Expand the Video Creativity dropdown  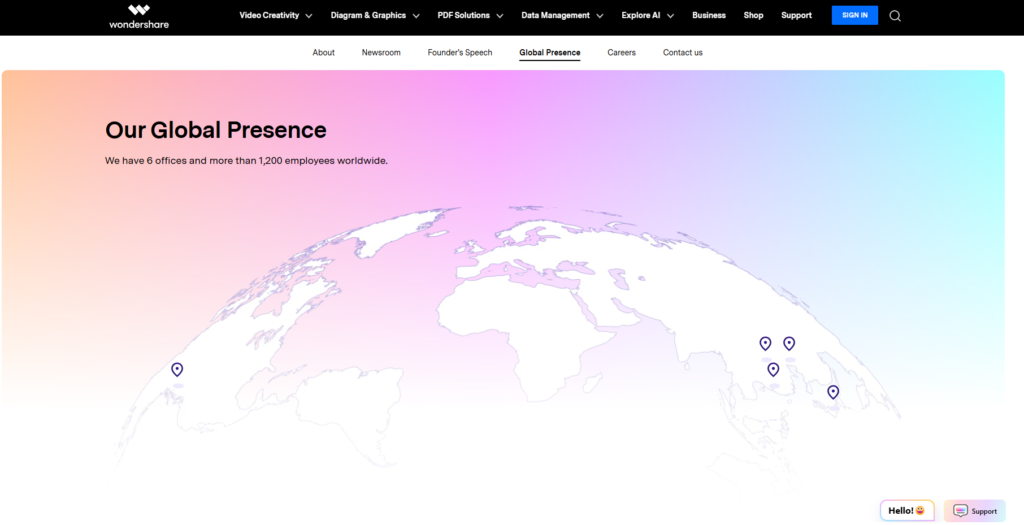(276, 15)
